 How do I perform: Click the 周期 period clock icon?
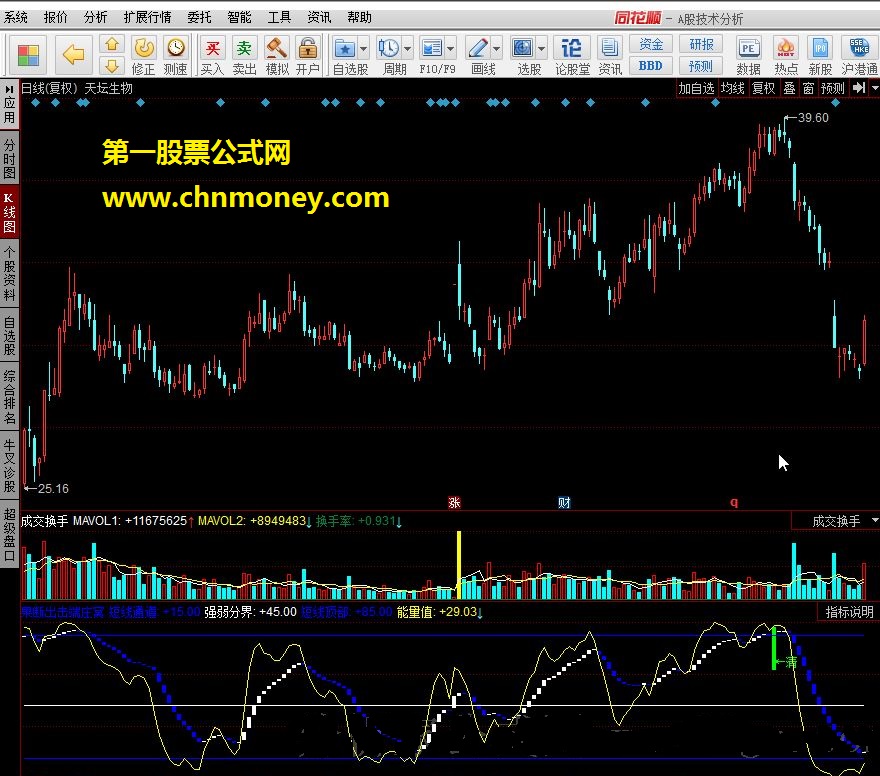388,48
